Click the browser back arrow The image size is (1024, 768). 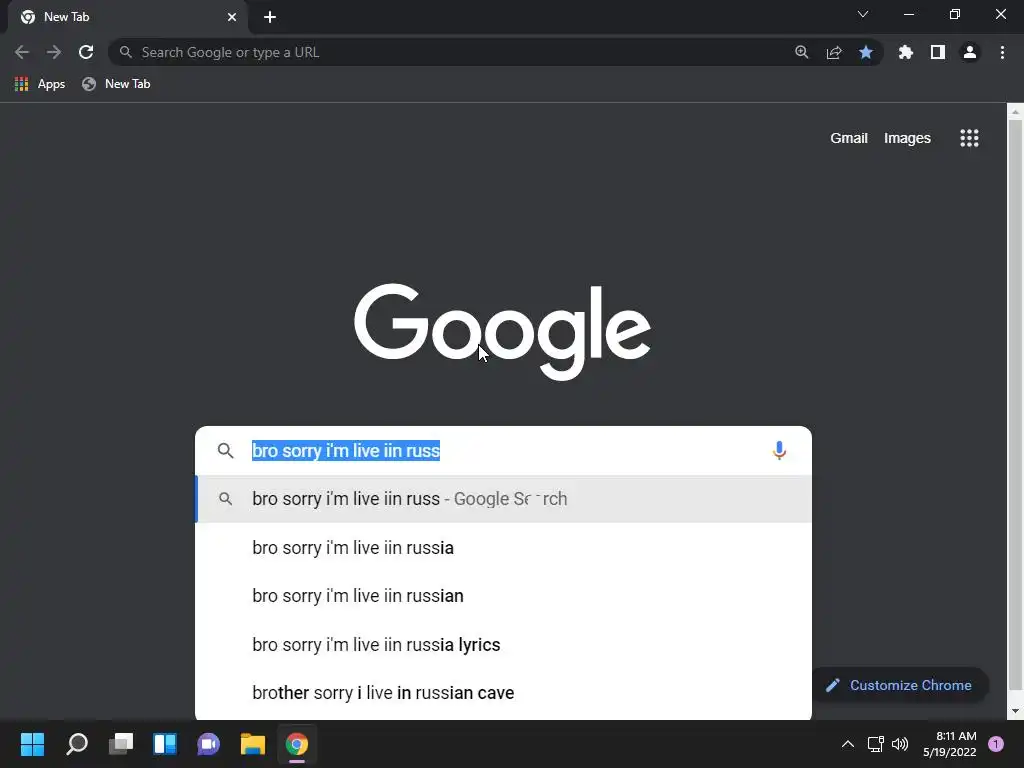click(22, 52)
